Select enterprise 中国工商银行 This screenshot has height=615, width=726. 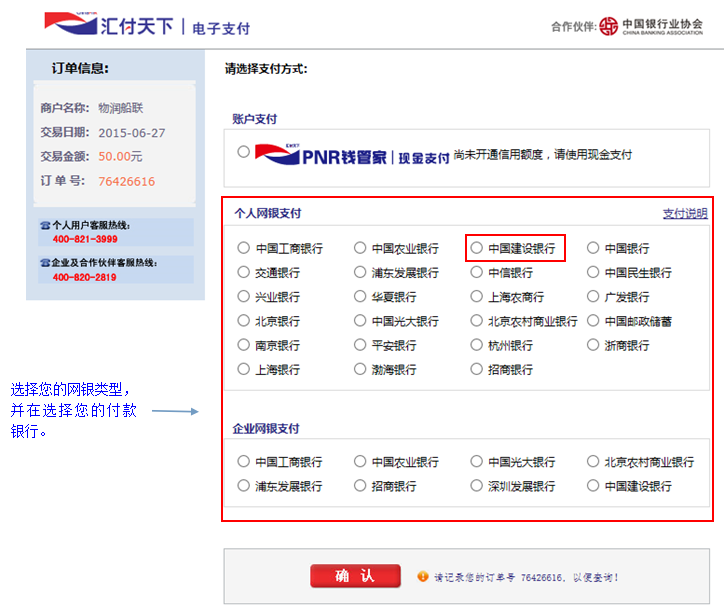point(244,461)
